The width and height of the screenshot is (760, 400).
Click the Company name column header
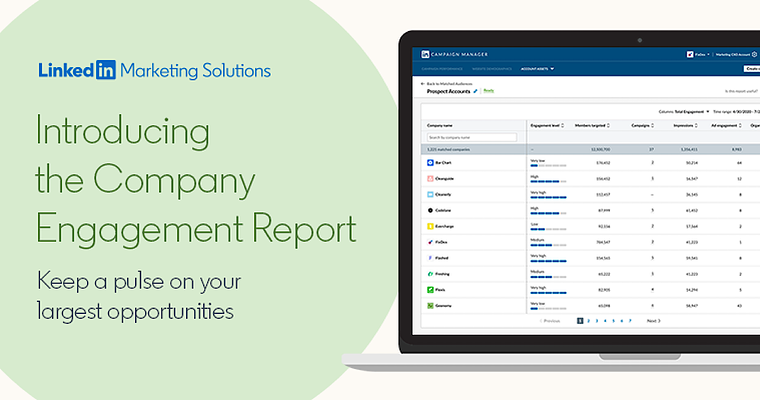tap(440, 126)
